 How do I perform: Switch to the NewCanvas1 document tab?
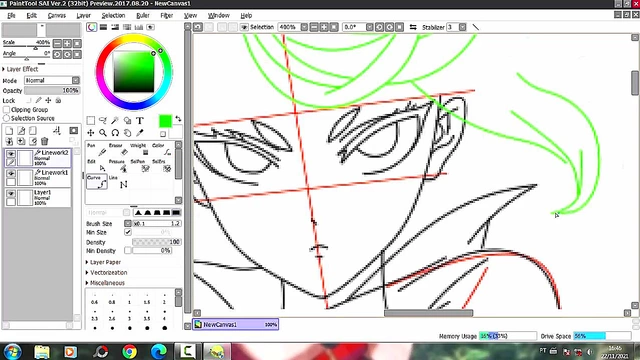(236, 324)
